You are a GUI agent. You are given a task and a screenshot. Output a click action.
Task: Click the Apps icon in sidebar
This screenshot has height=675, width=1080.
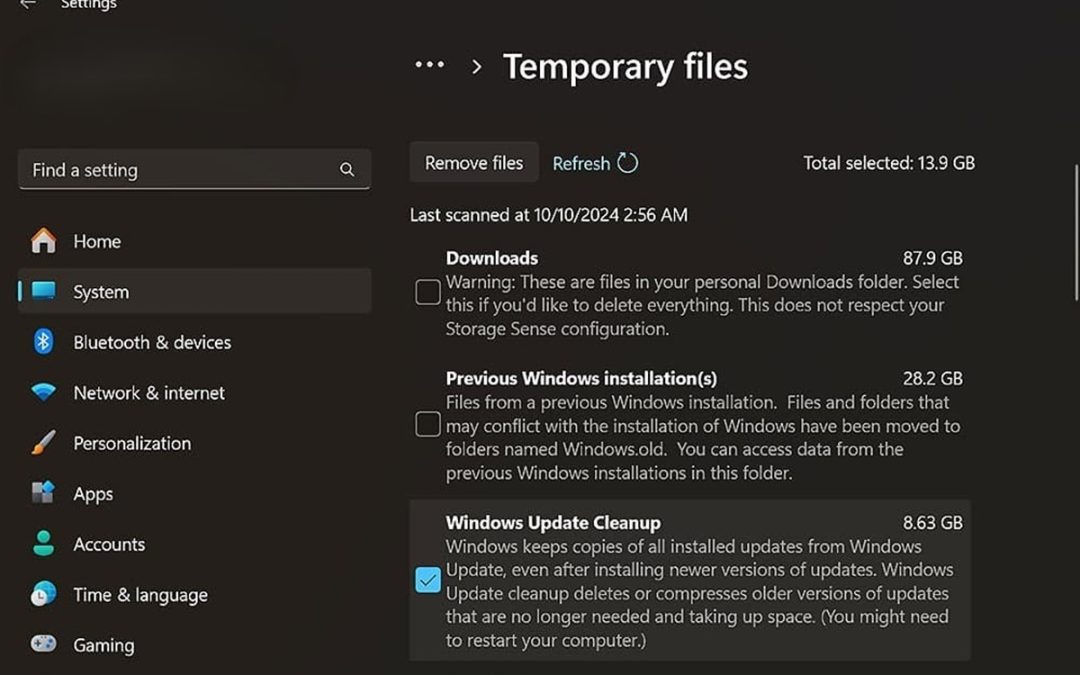tap(43, 494)
